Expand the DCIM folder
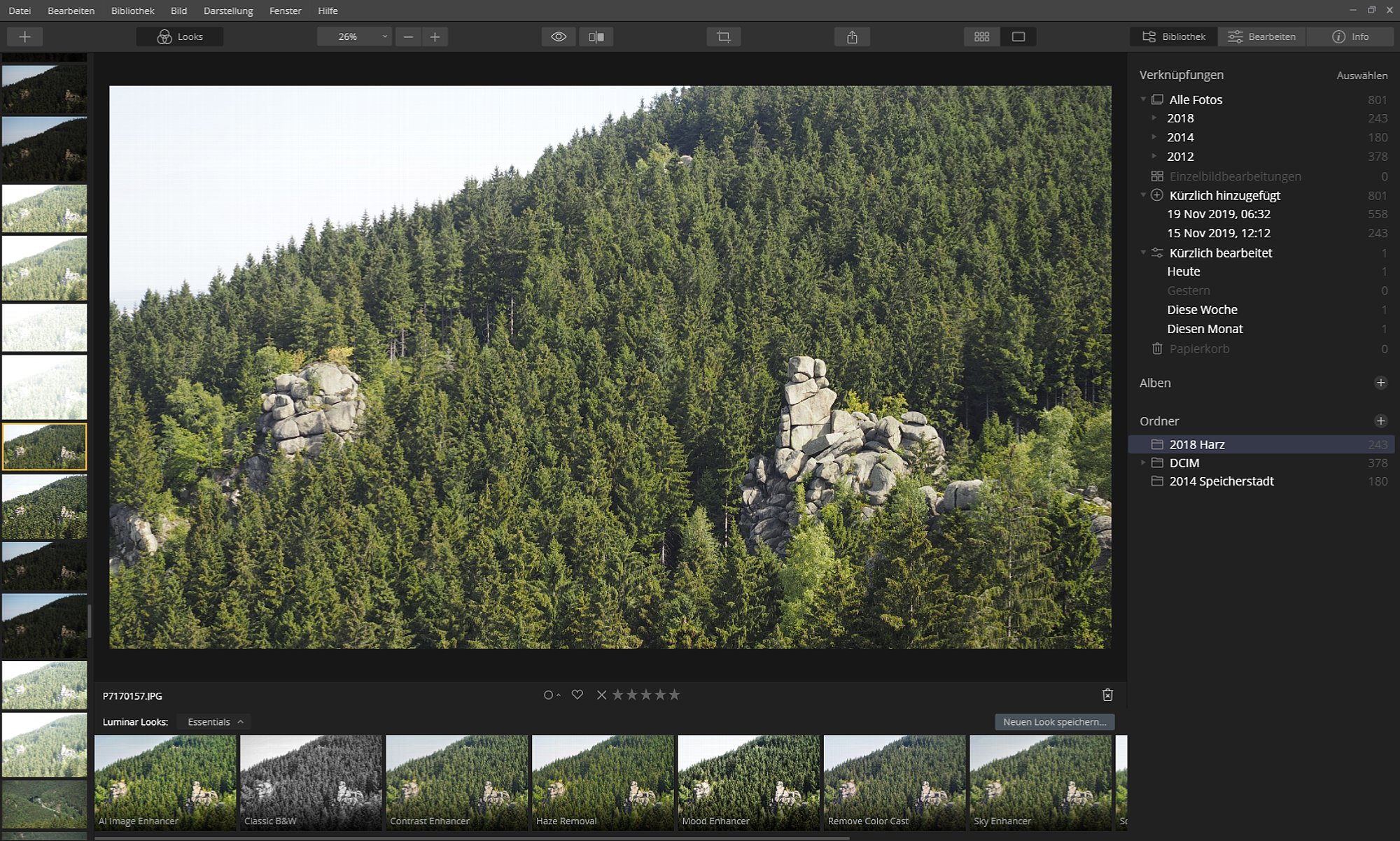Image resolution: width=1400 pixels, height=841 pixels. (1143, 462)
